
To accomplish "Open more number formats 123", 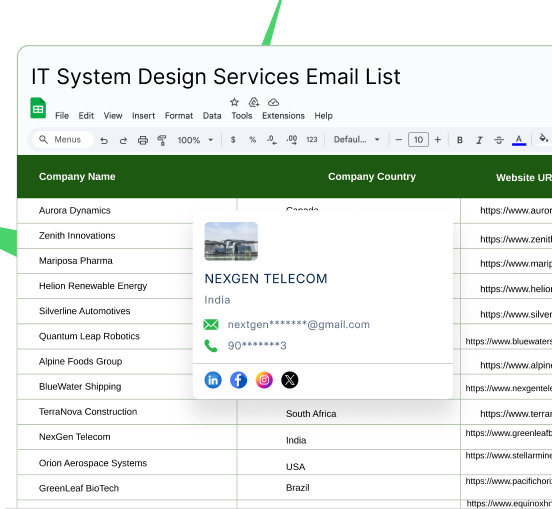I will coord(312,140).
